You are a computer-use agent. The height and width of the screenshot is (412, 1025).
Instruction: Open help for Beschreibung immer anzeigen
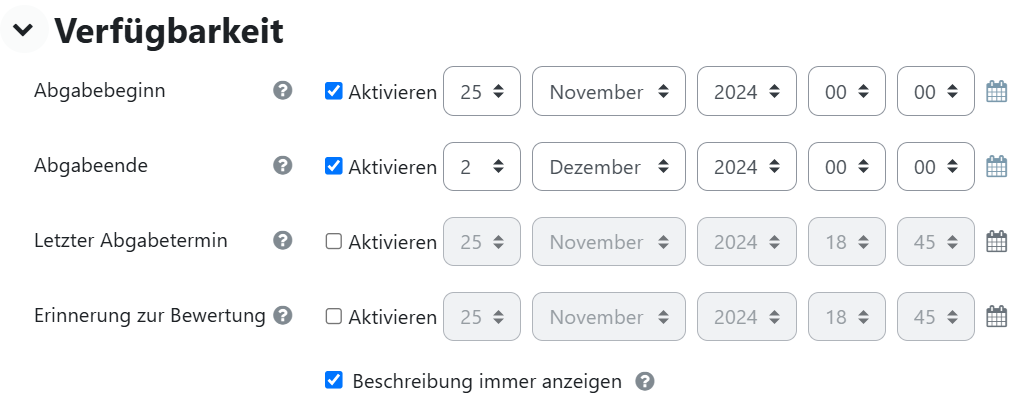pos(645,381)
